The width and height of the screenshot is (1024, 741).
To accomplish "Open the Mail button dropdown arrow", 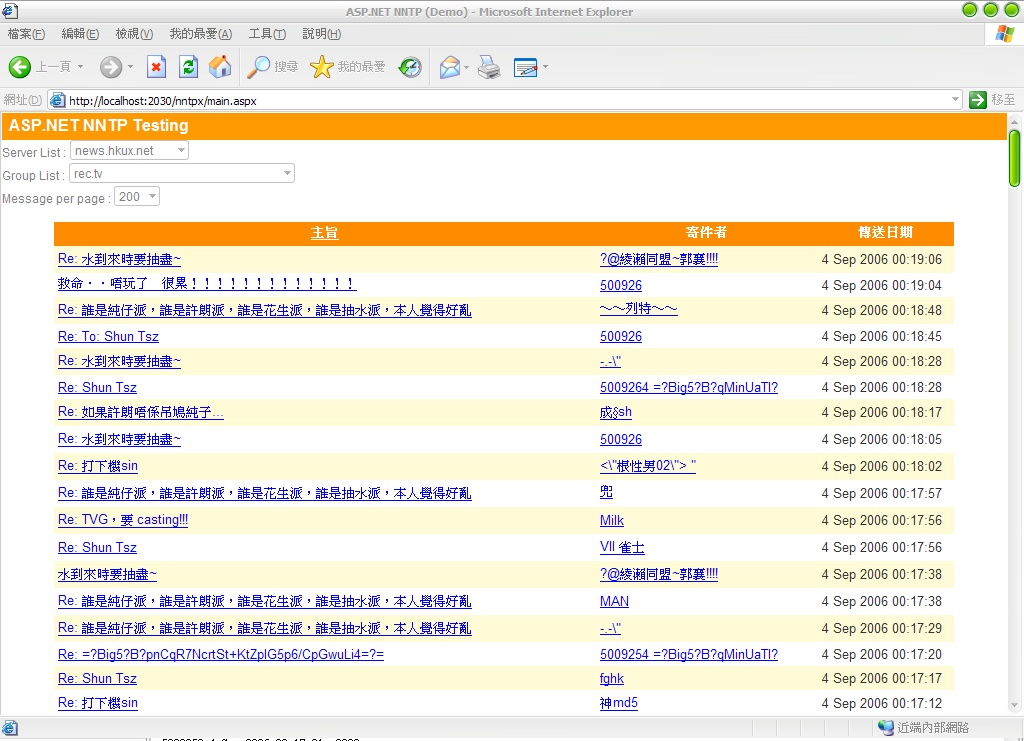I will 466,67.
